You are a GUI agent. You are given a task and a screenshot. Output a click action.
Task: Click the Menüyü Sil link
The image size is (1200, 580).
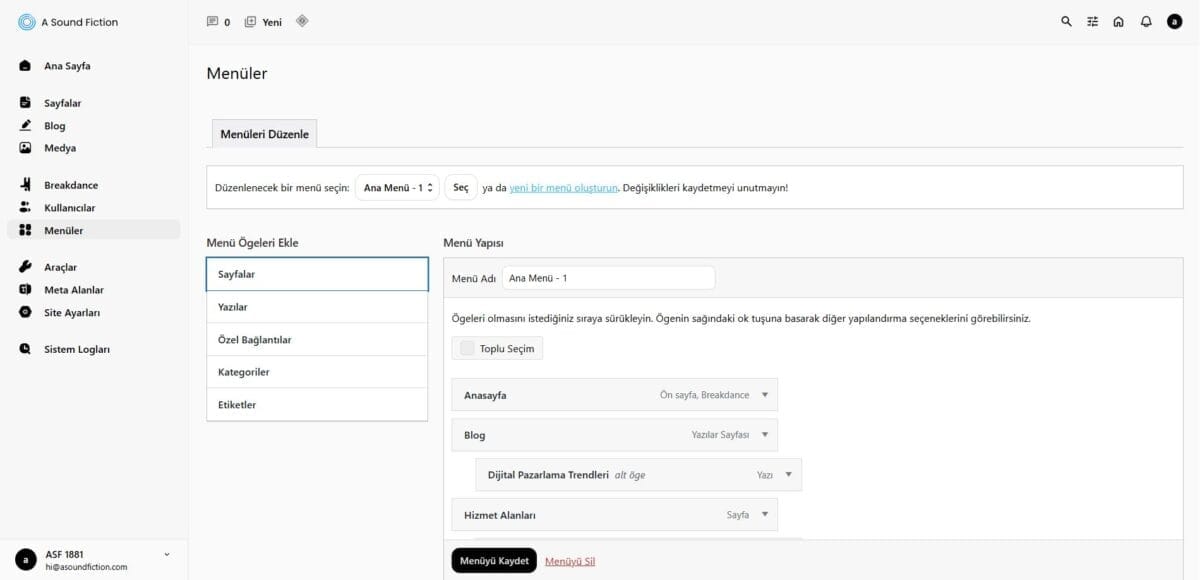pos(570,561)
